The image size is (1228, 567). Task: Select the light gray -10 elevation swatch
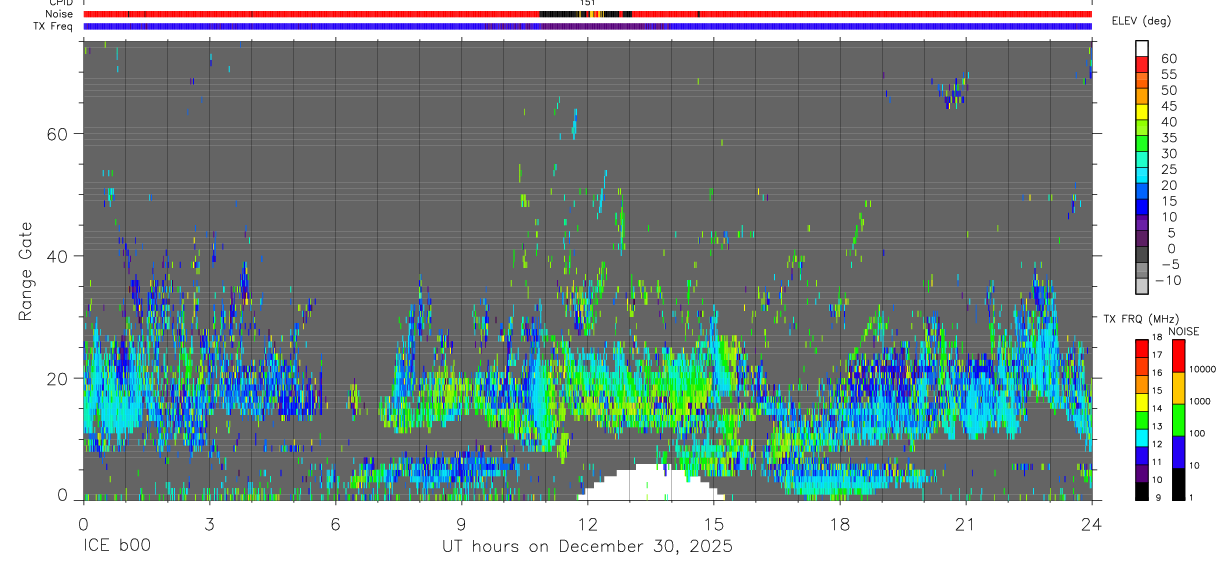pos(1142,287)
